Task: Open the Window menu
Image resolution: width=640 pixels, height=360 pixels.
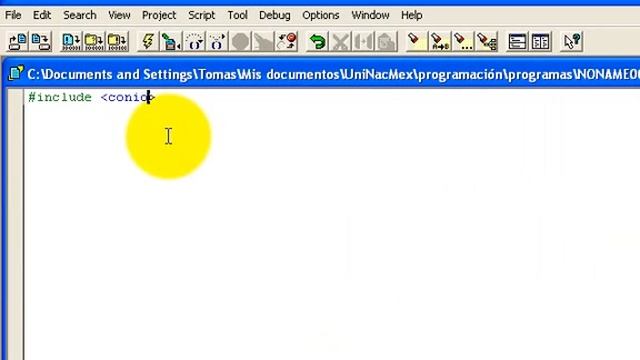Action: (370, 15)
